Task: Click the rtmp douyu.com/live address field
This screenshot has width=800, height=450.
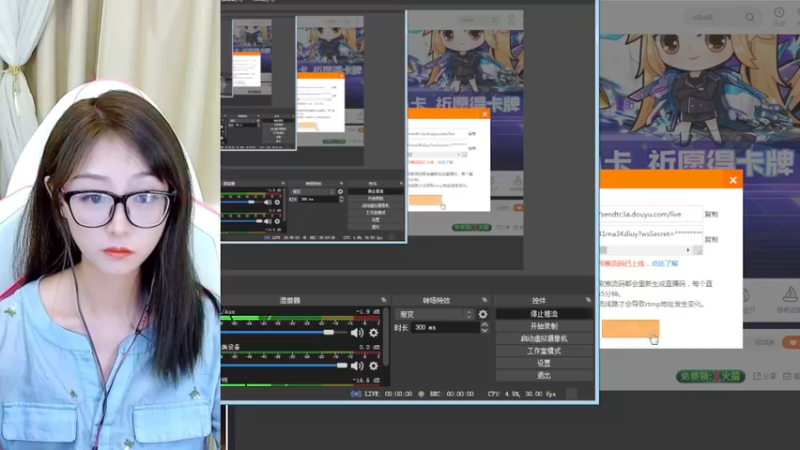Action: pos(651,214)
